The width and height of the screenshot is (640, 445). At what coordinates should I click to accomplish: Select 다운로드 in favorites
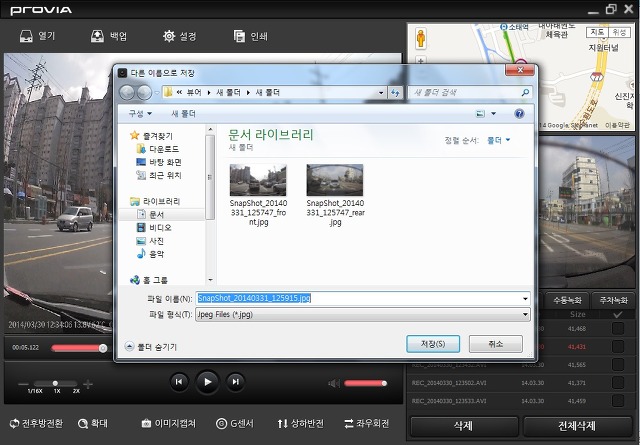pos(158,149)
